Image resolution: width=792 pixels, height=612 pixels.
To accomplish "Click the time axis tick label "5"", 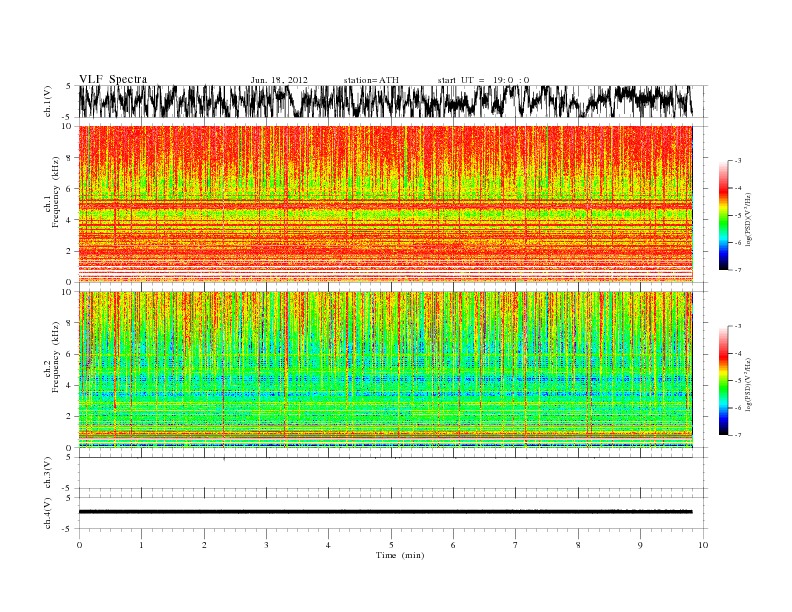I will 391,545.
